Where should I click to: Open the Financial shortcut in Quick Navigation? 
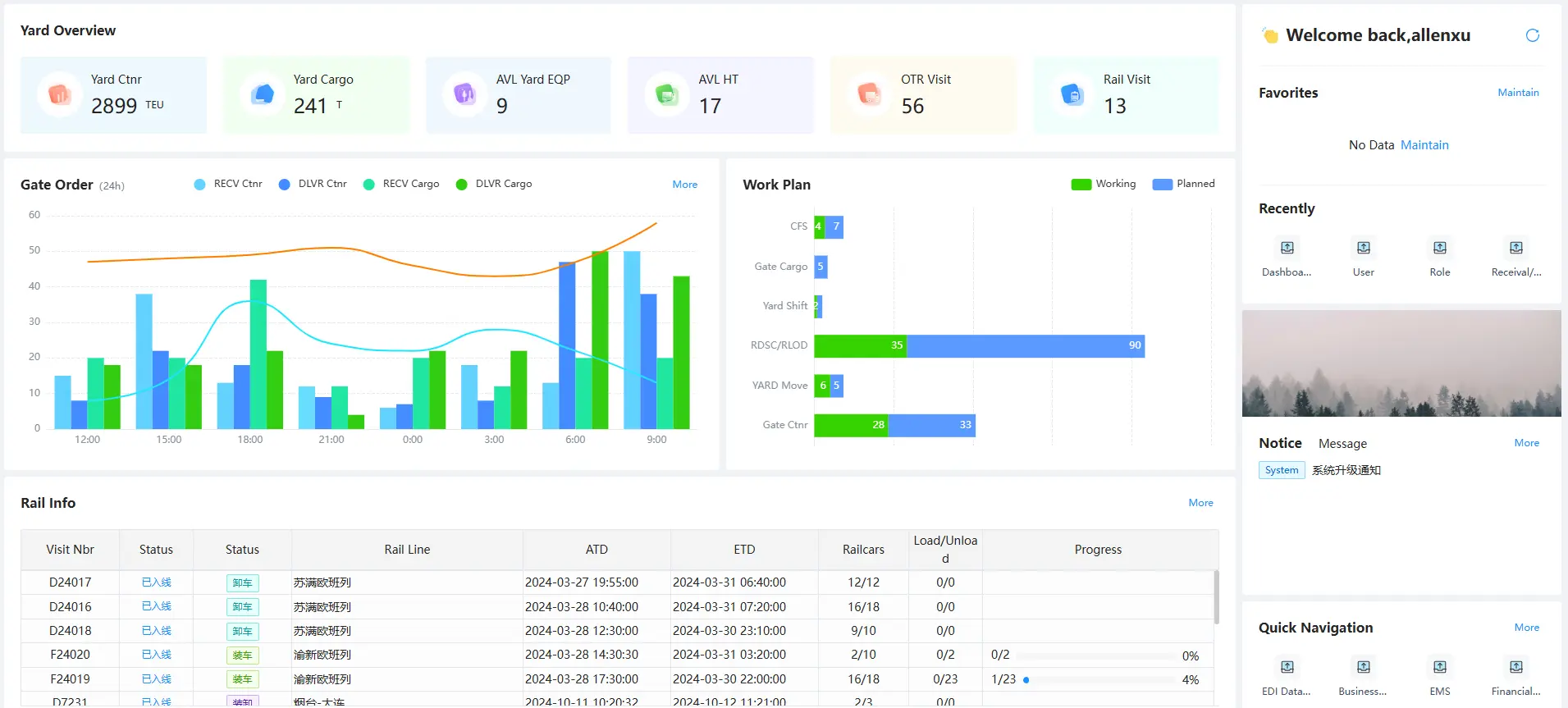(x=1515, y=677)
